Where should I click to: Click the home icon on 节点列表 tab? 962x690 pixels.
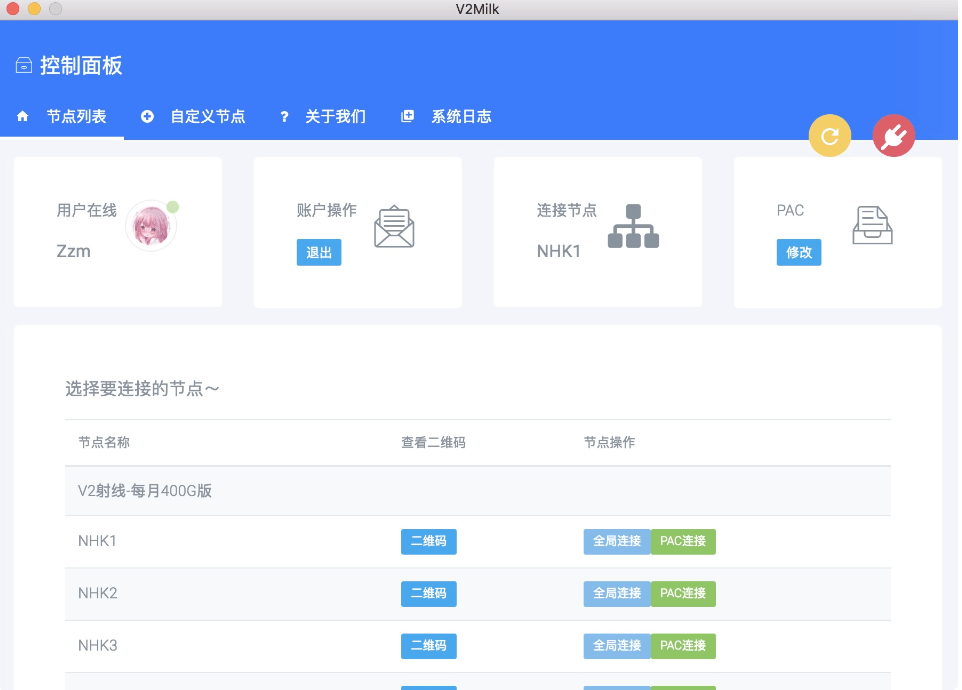click(x=22, y=117)
